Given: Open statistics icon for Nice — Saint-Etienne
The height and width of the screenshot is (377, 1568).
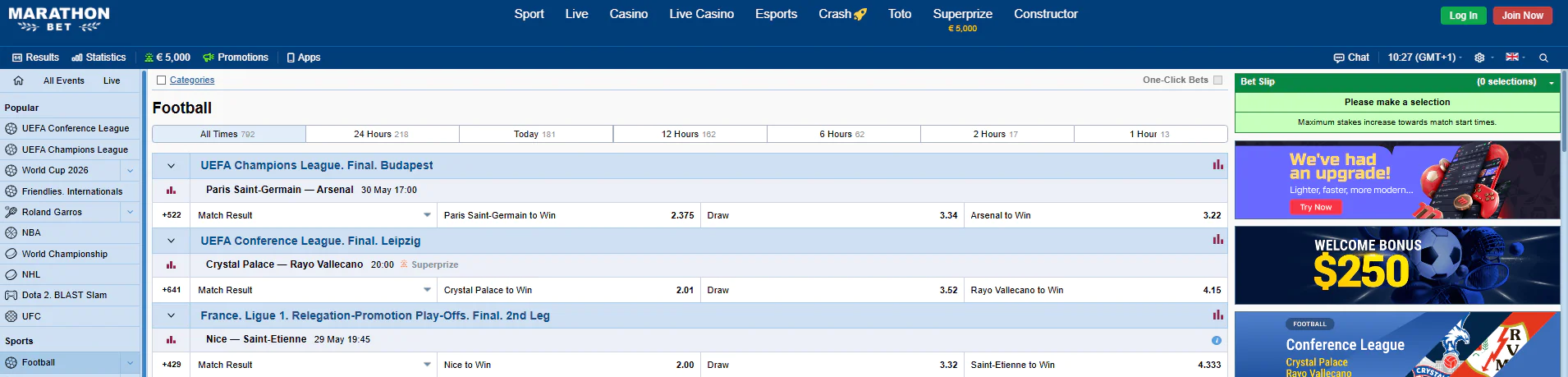Looking at the screenshot, I should tap(171, 340).
